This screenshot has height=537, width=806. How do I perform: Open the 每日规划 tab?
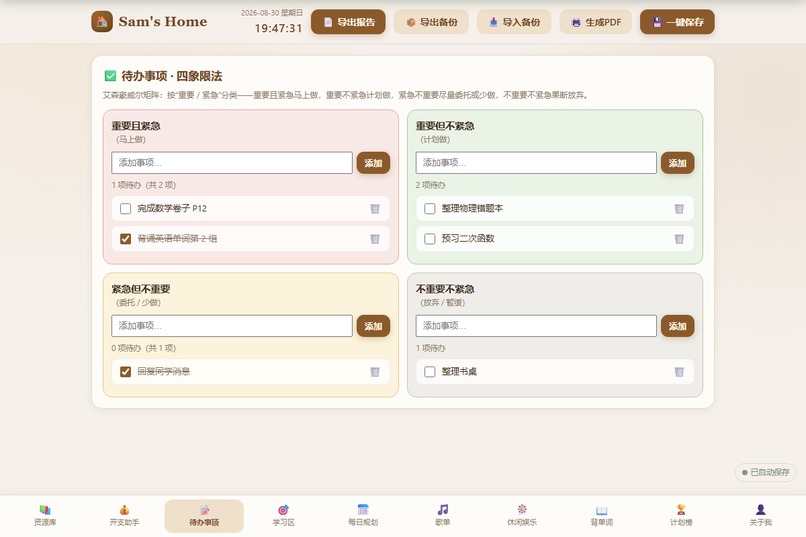363,516
